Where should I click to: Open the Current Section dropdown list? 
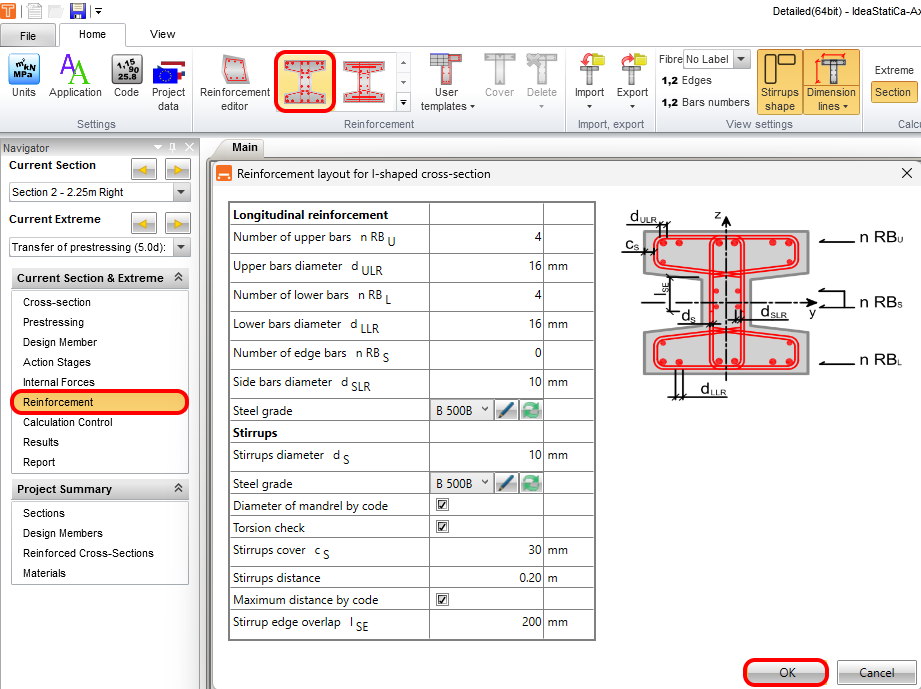tap(181, 192)
